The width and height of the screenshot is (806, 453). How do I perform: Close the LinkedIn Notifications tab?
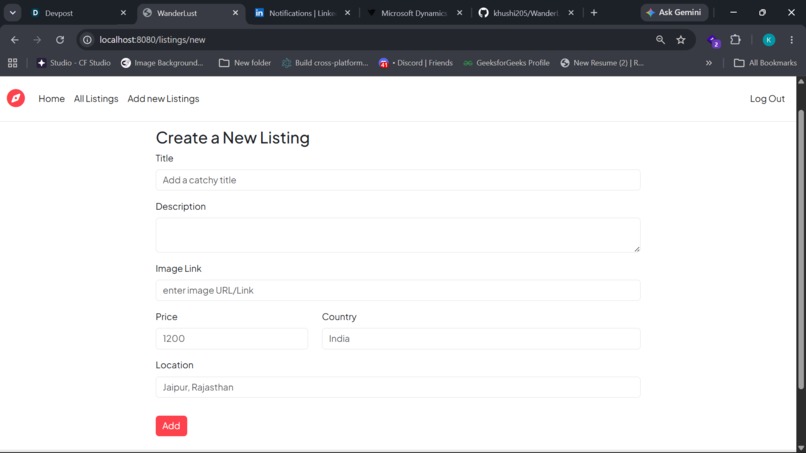[347, 13]
